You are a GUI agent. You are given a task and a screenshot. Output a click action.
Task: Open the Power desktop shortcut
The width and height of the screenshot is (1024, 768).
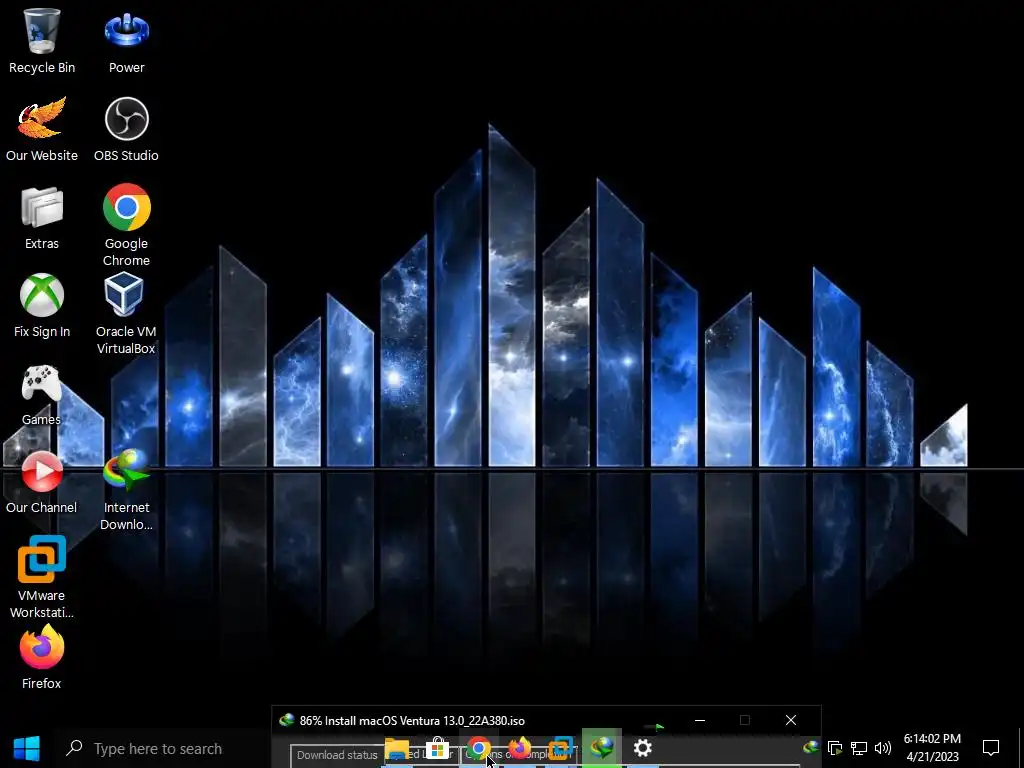126,40
